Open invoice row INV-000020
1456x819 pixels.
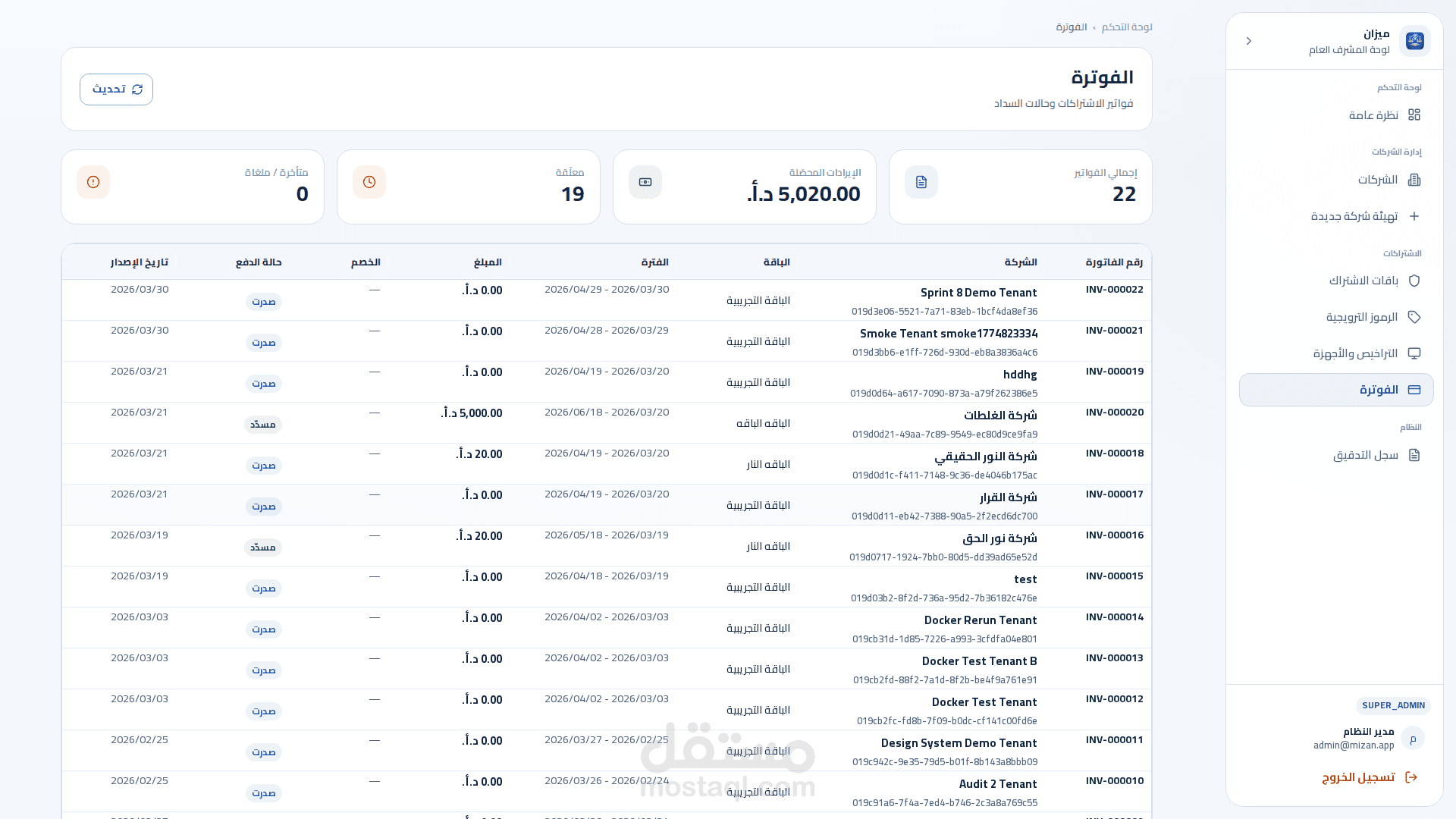pos(1114,413)
